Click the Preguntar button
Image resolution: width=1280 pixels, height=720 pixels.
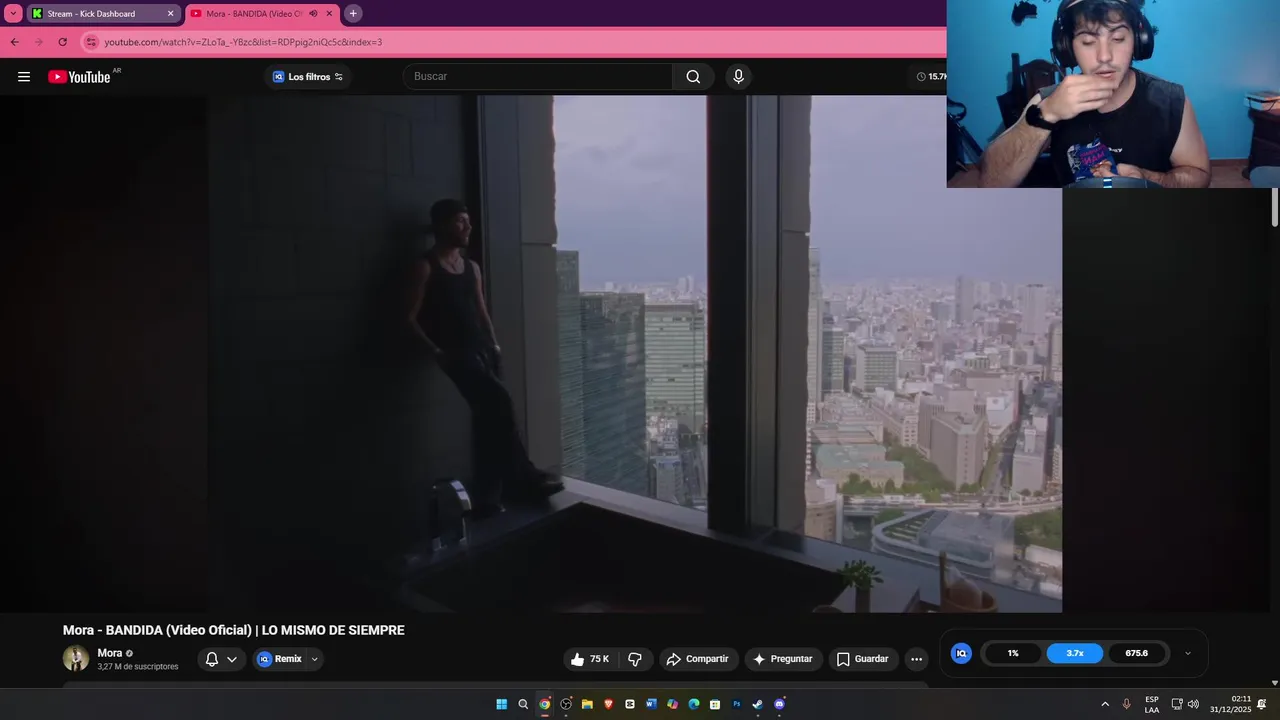[783, 659]
